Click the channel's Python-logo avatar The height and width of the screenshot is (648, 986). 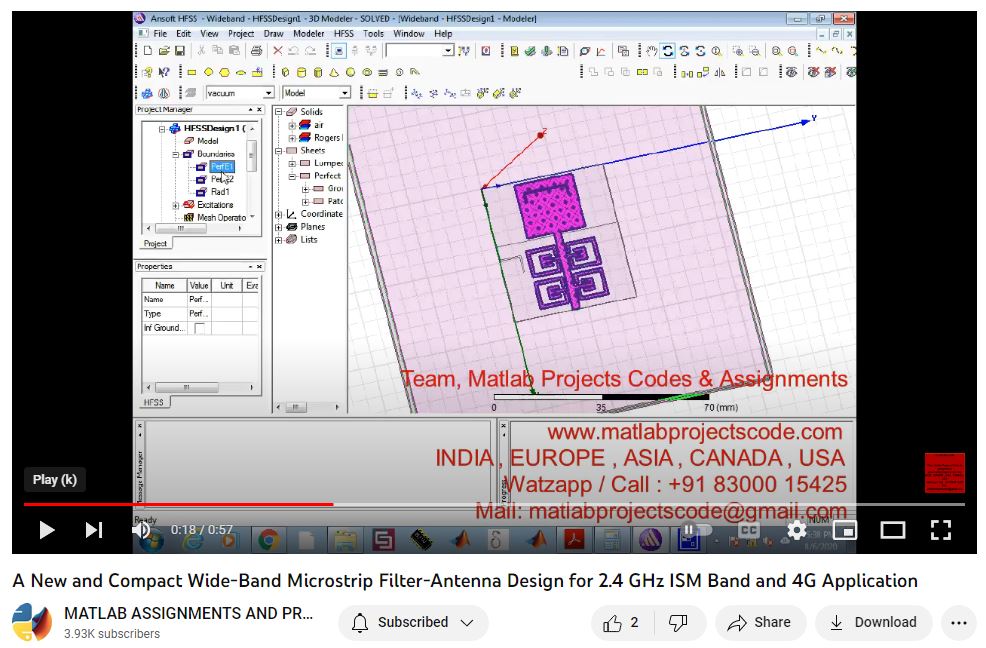[x=32, y=623]
